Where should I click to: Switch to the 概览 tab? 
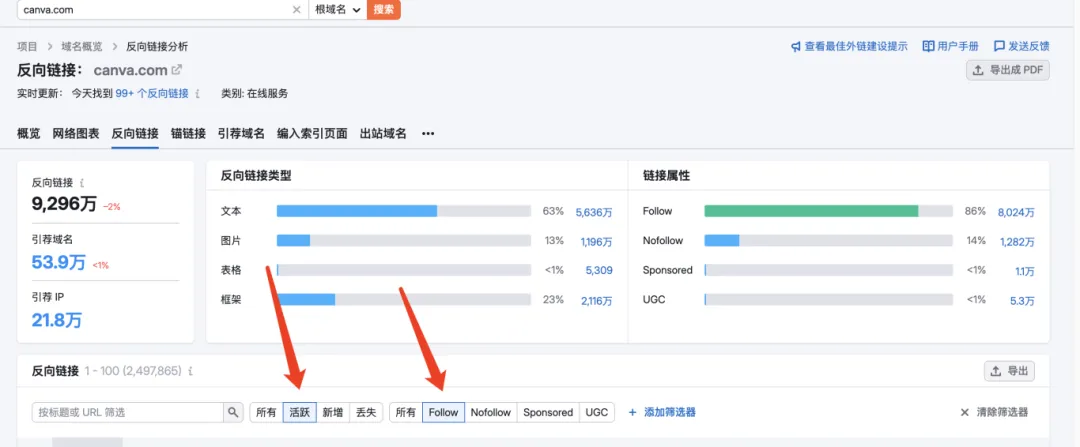click(x=28, y=134)
